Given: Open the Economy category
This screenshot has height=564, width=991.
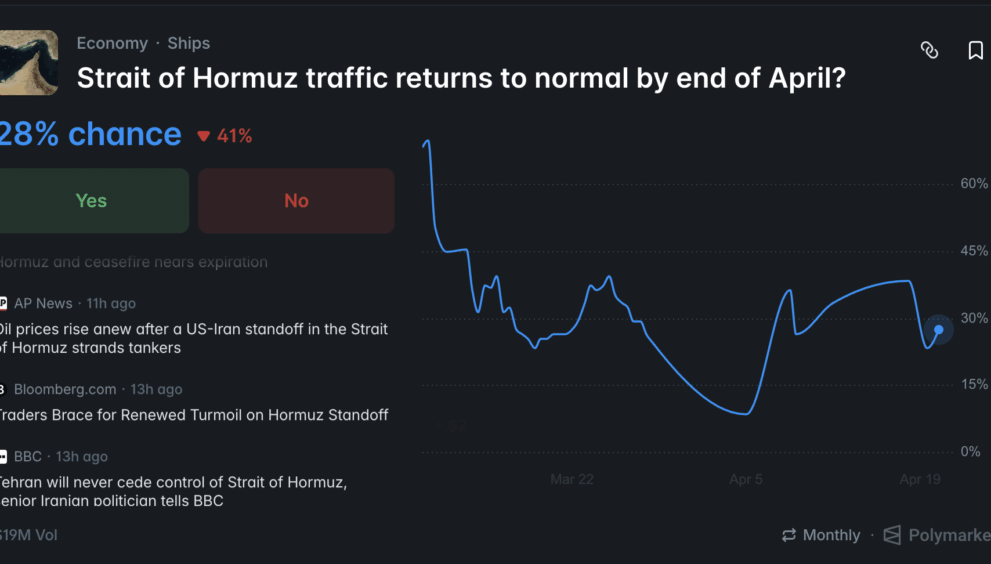Looking at the screenshot, I should point(112,43).
